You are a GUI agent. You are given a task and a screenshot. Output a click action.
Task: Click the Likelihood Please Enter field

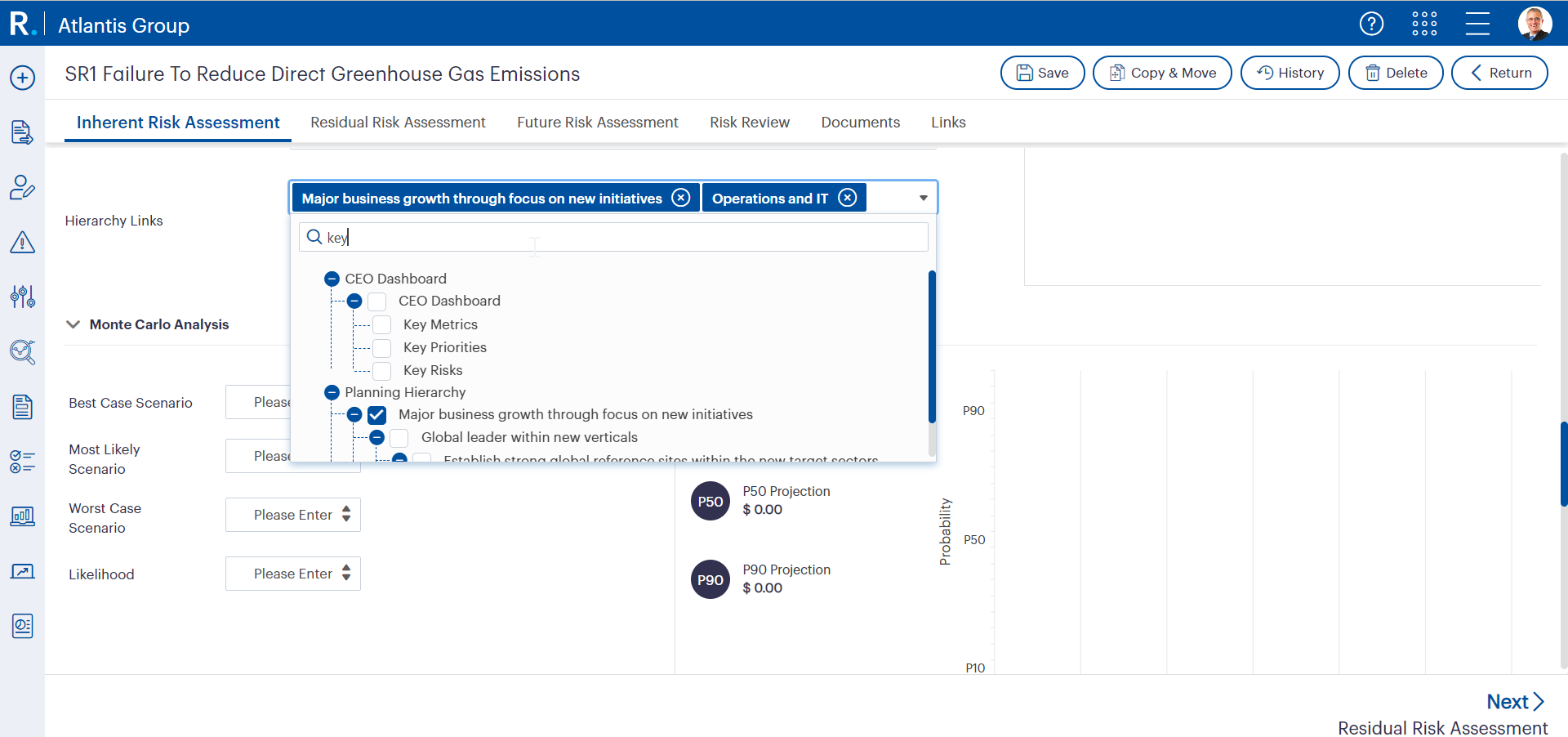(x=292, y=574)
